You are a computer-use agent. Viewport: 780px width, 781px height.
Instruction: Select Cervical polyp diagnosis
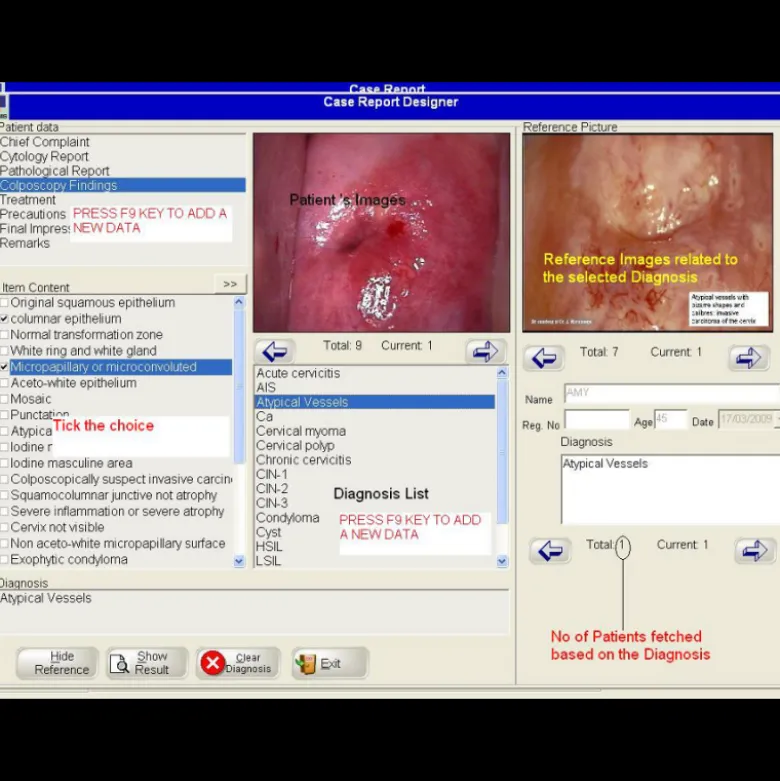(x=375, y=445)
